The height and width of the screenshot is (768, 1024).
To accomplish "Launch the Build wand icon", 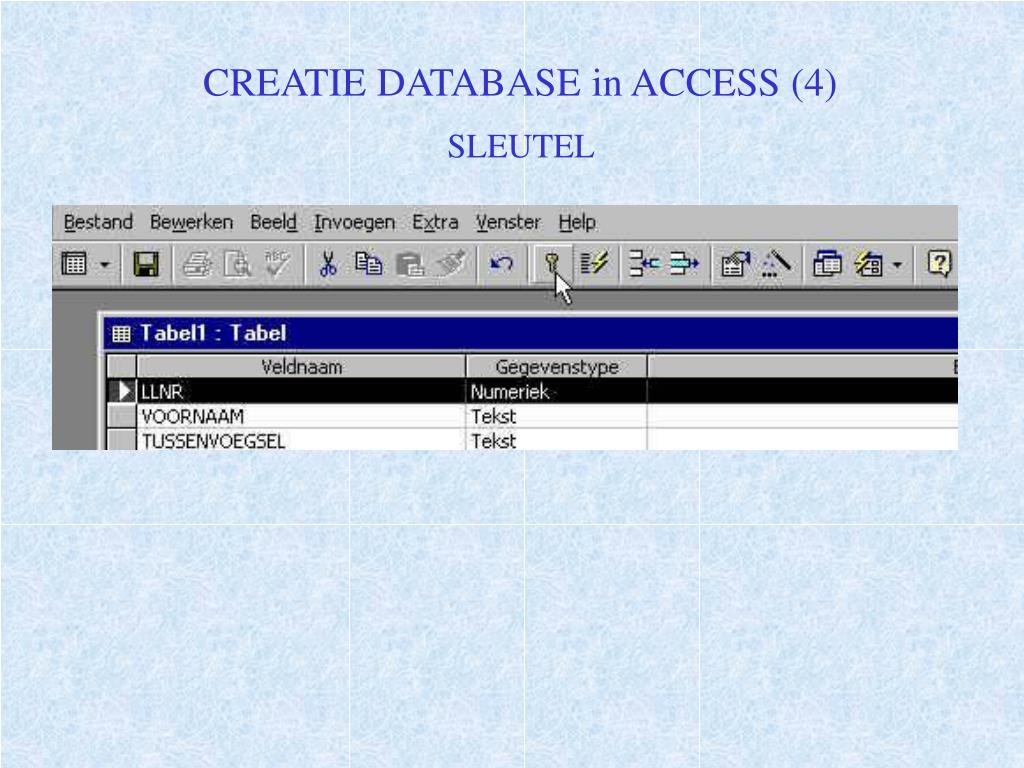I will tap(776, 264).
